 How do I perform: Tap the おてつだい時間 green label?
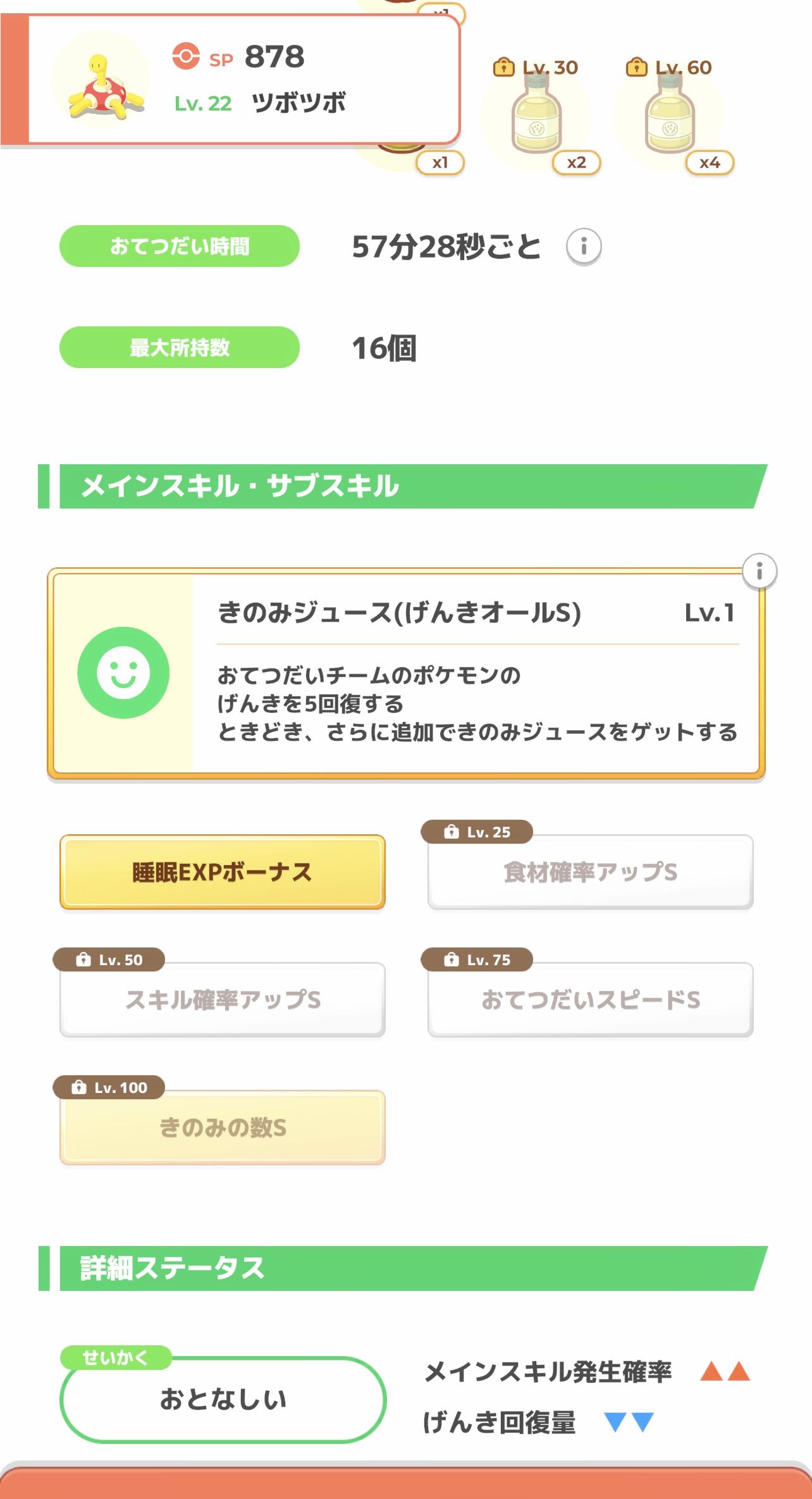[179, 246]
